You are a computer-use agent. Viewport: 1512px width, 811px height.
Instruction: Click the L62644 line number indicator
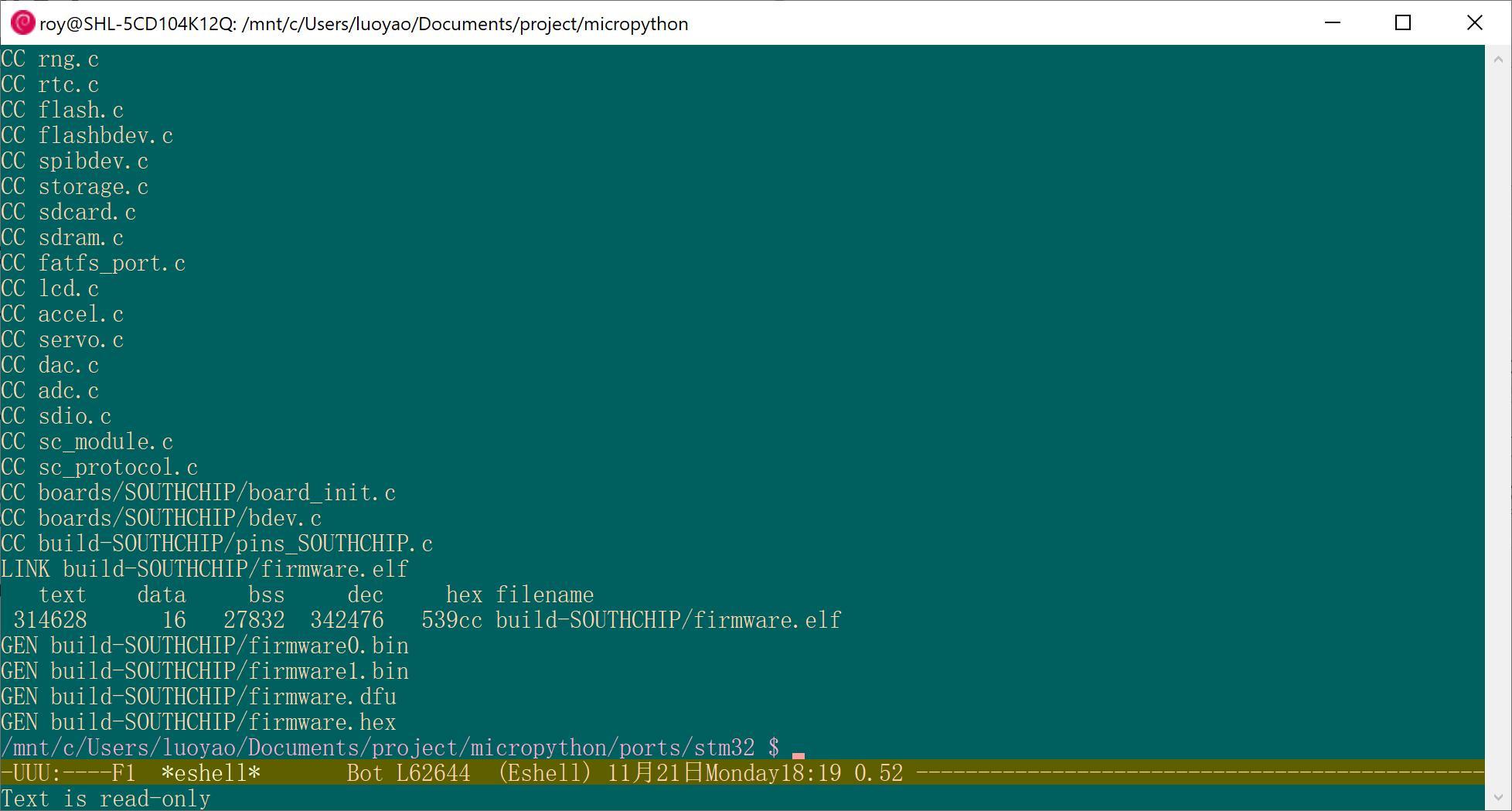[x=433, y=773]
